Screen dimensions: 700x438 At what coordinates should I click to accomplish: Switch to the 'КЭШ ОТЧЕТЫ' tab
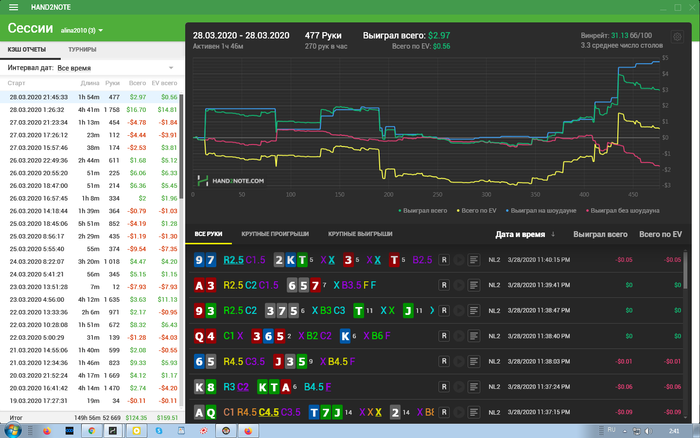27,50
